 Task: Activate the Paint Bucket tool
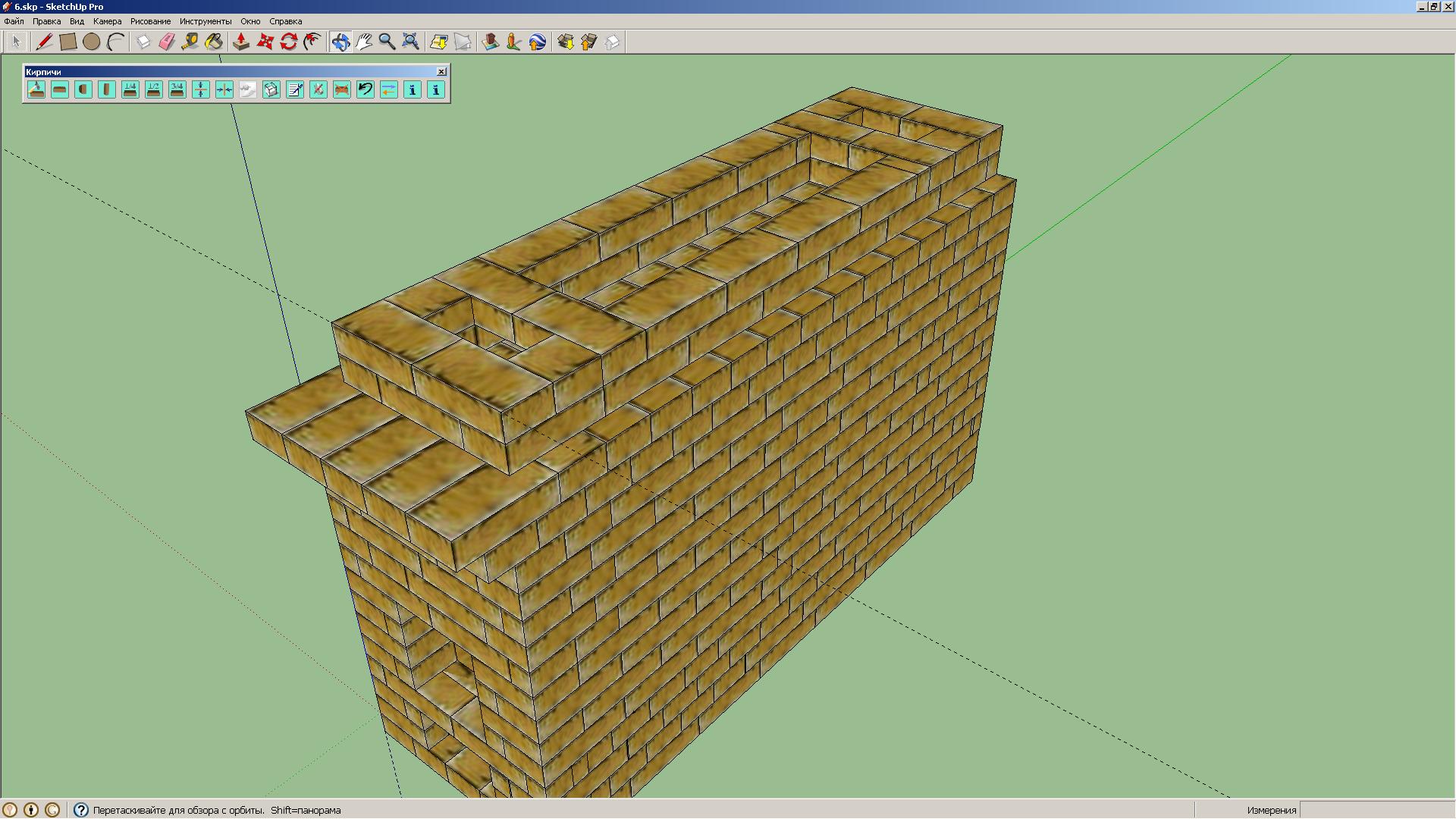214,42
